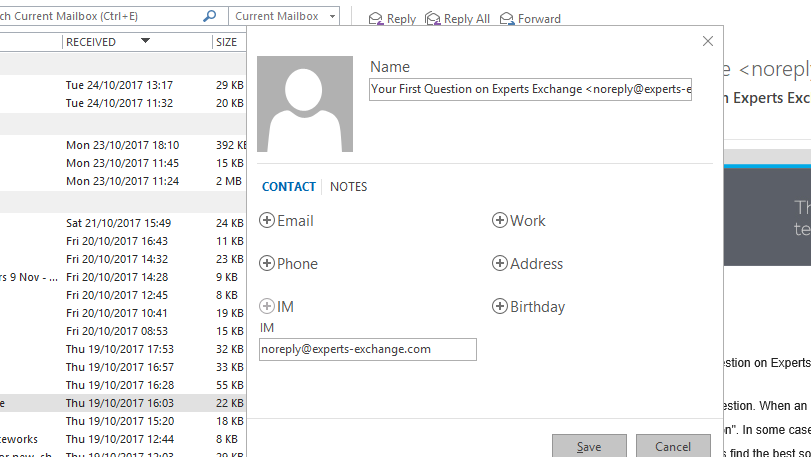Select email received Tue 24/10/2017 11:32
811x457 pixels.
[123, 103]
